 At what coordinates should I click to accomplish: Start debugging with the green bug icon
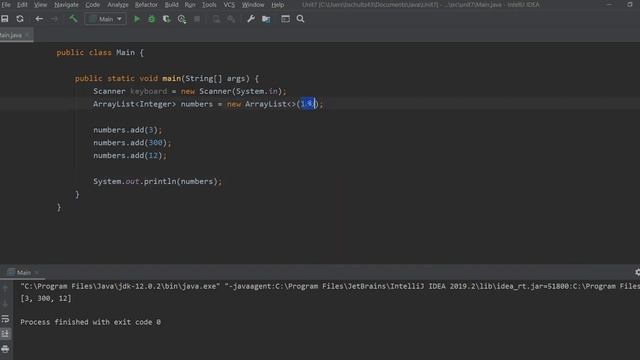coord(151,19)
